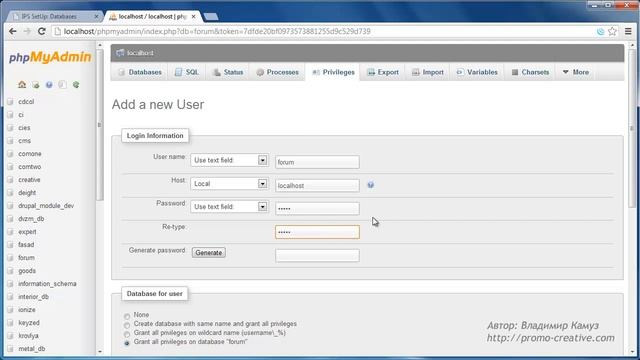Screen dimensions: 640x360
Task: Switch to the SQL tab
Action: (187, 72)
